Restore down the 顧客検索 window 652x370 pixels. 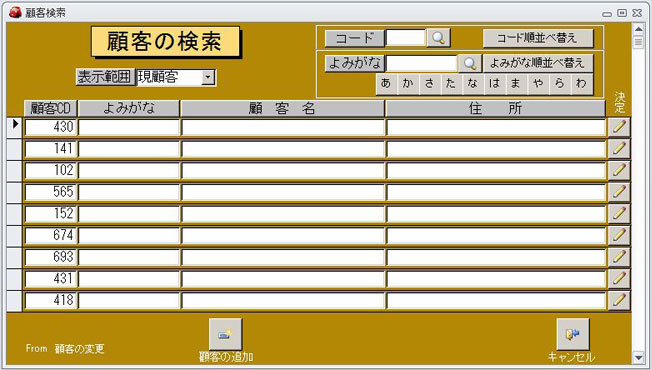622,13
